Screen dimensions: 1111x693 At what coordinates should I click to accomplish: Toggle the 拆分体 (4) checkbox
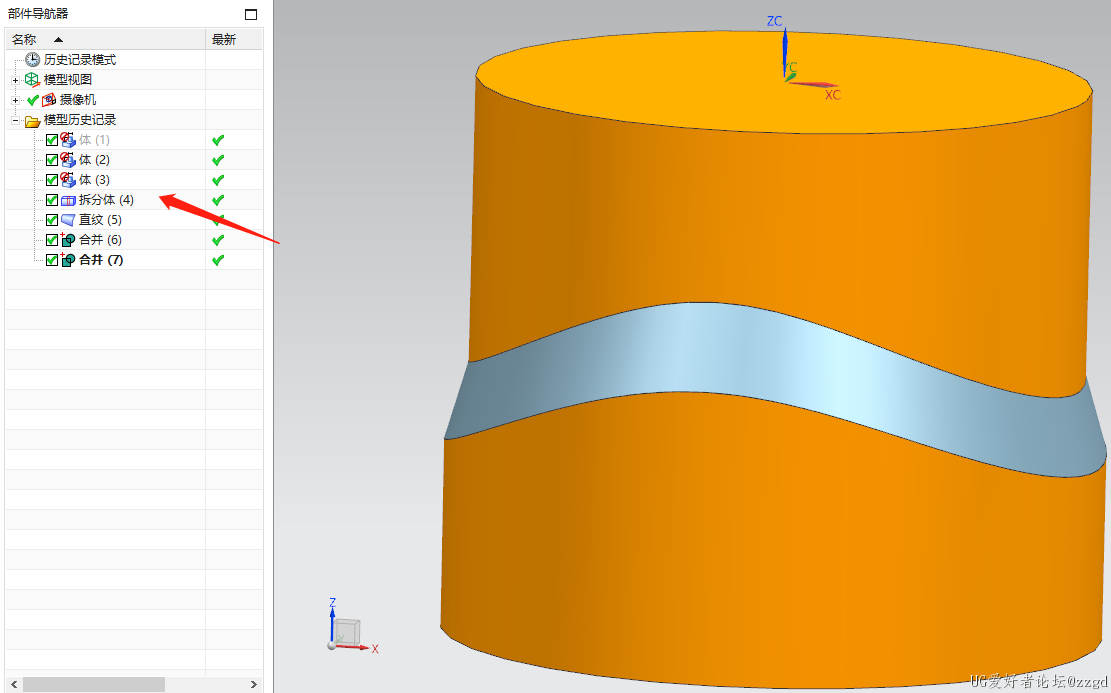click(52, 200)
